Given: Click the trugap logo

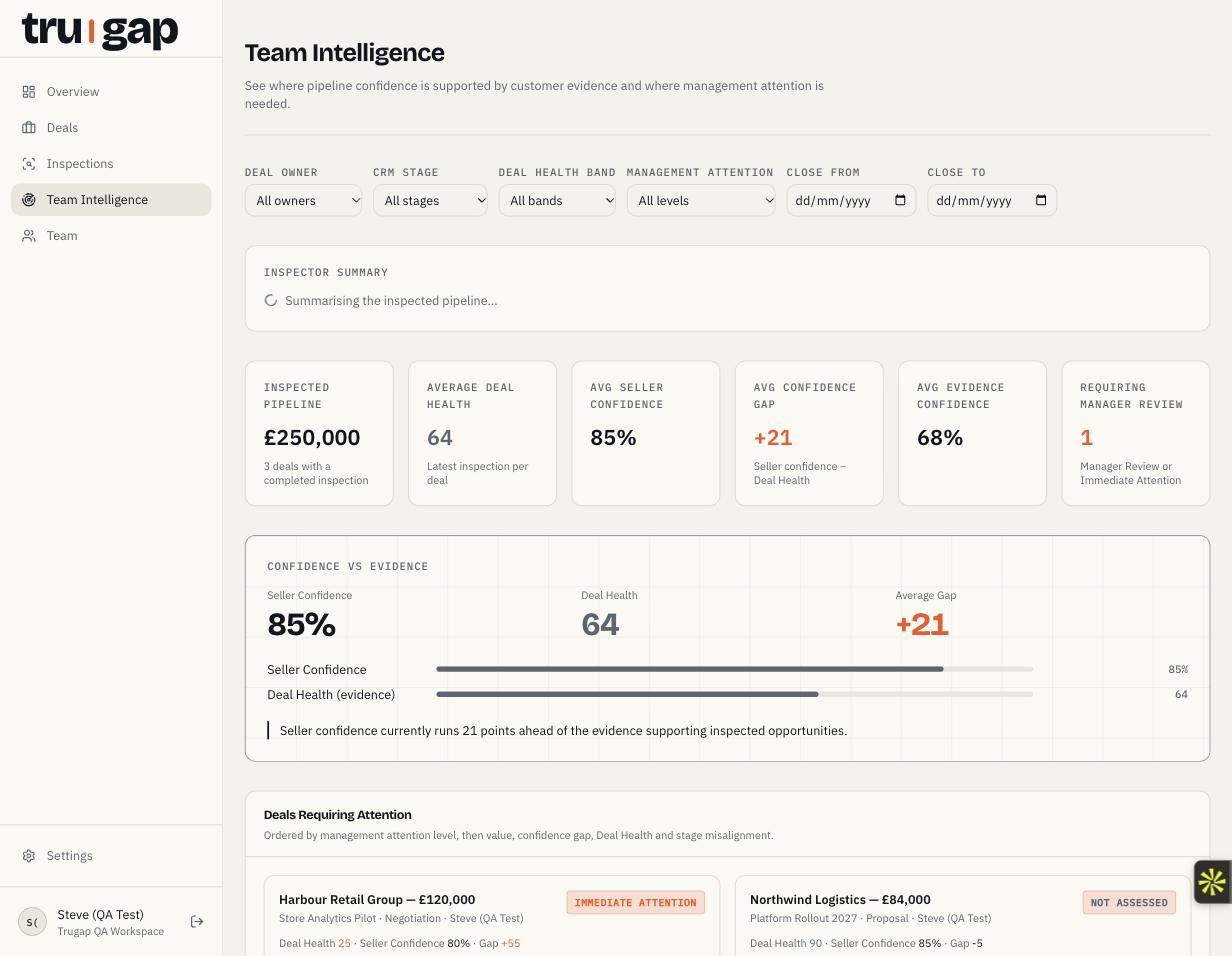Looking at the screenshot, I should click(100, 30).
